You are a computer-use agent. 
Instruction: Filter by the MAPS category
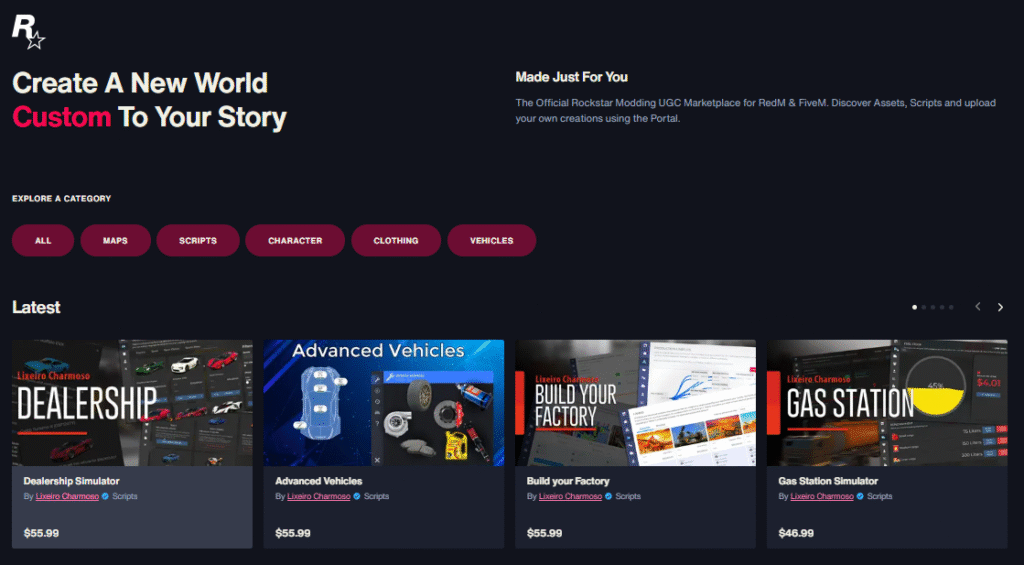point(116,240)
